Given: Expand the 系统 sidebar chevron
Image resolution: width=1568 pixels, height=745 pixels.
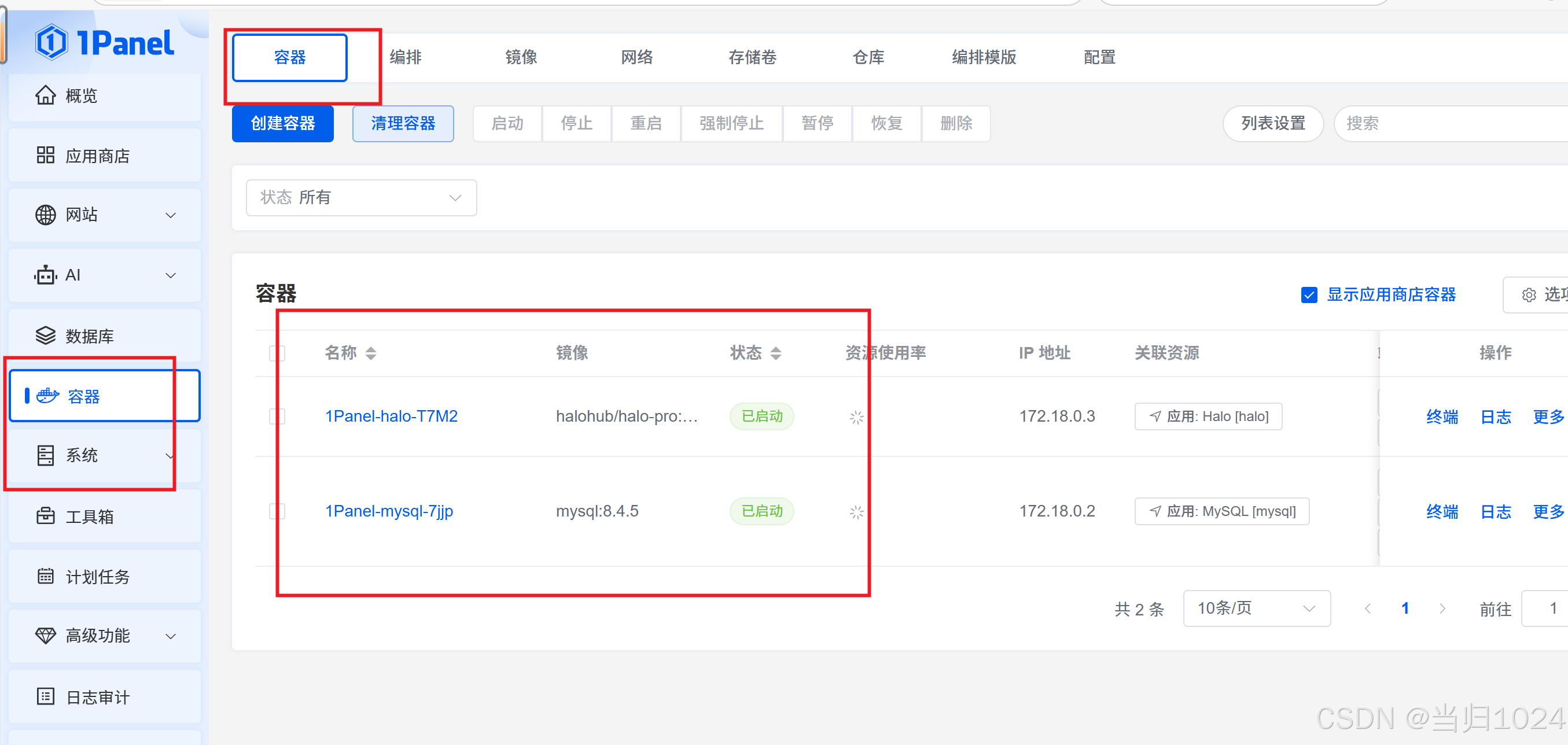Looking at the screenshot, I should (x=171, y=455).
